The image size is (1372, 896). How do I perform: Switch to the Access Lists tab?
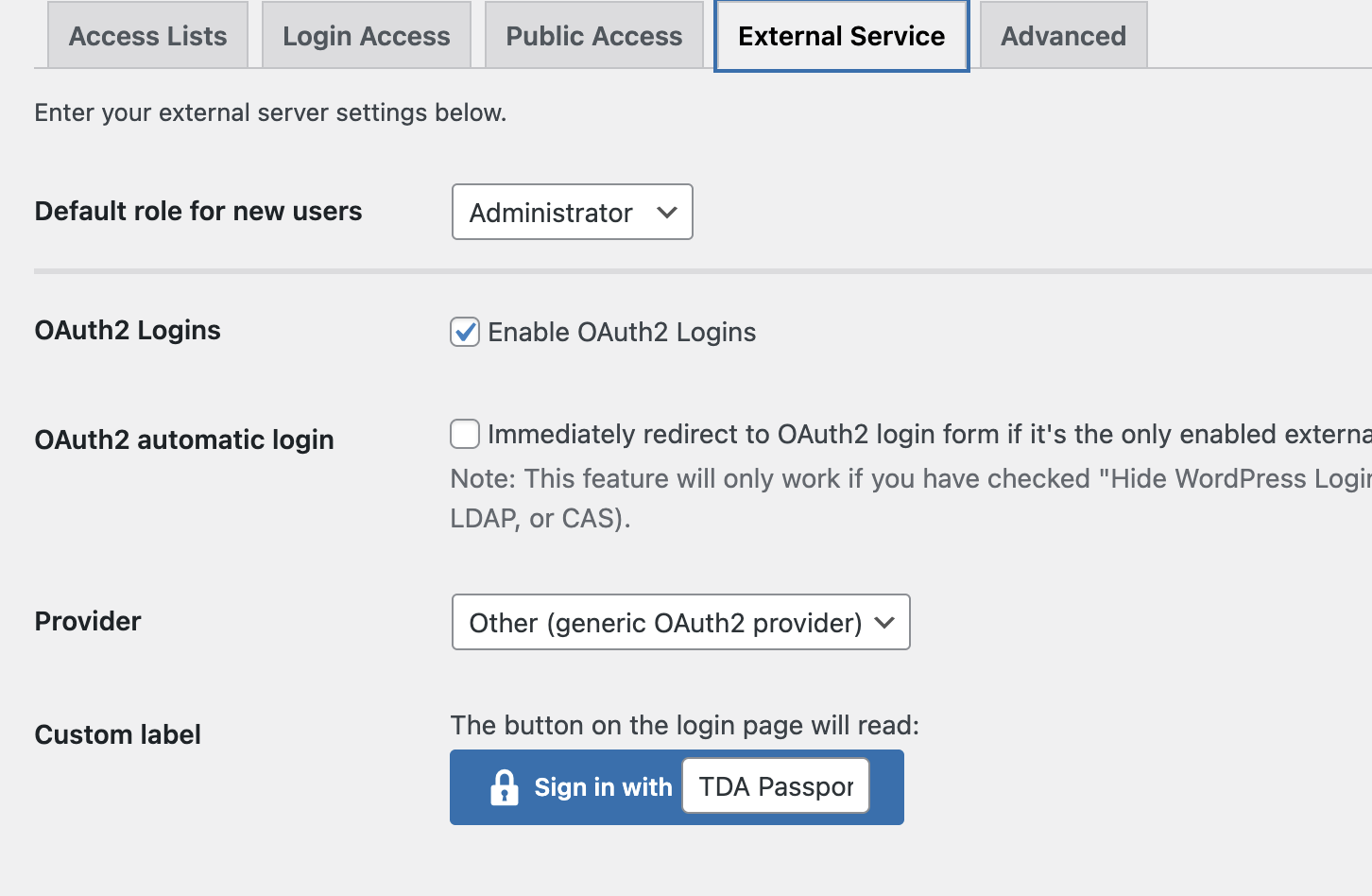[147, 36]
